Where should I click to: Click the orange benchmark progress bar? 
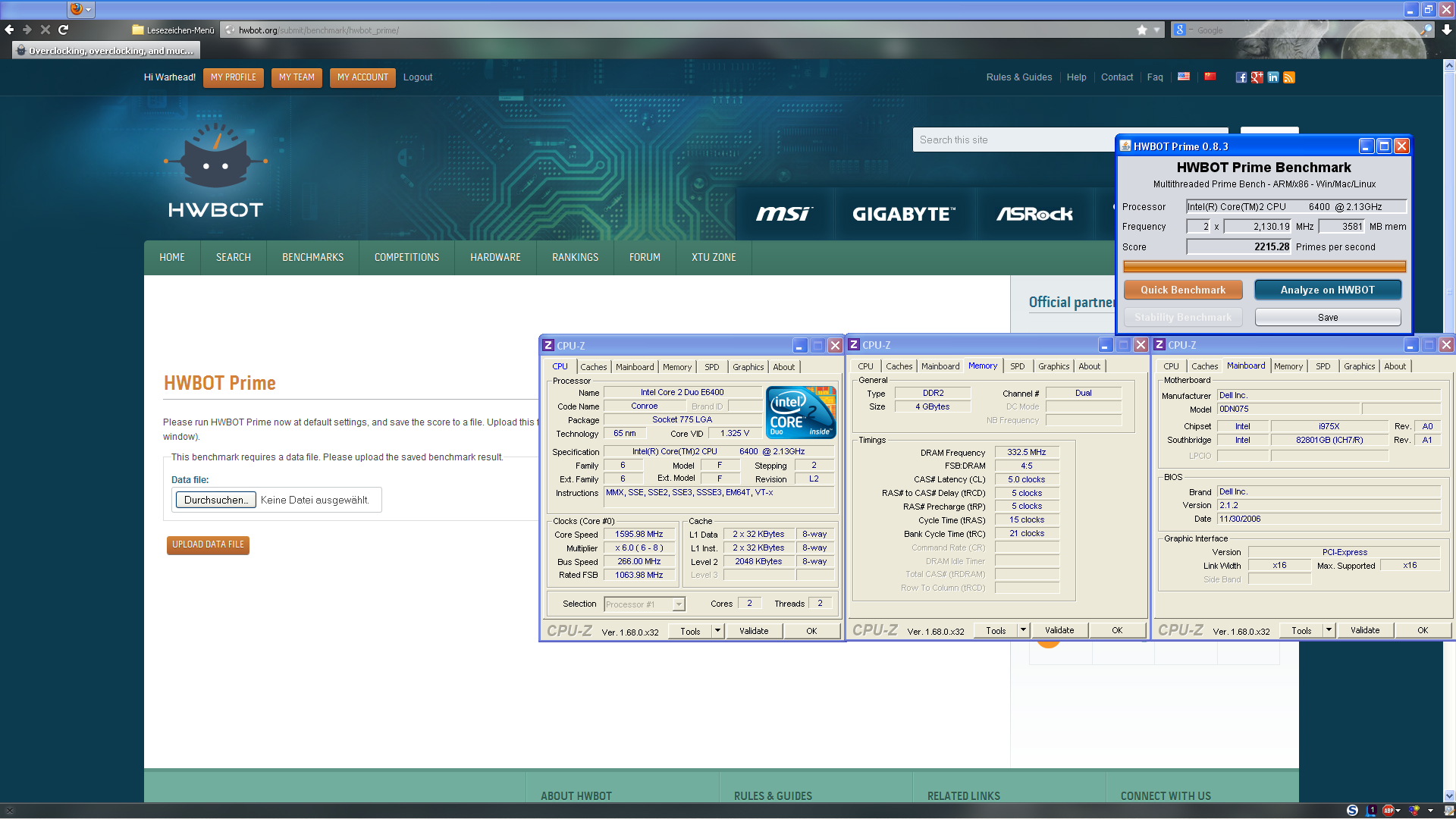[x=1264, y=266]
